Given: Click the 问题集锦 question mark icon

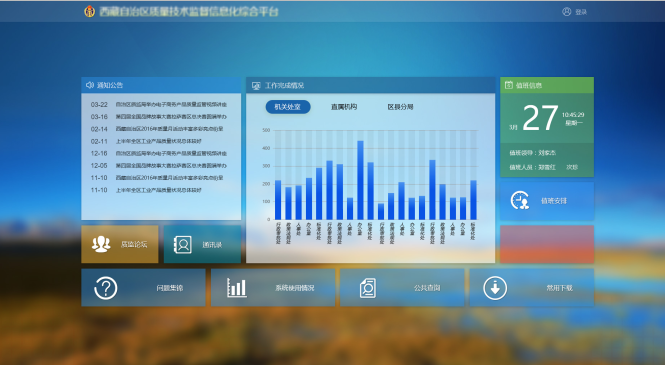Looking at the screenshot, I should [x=106, y=288].
